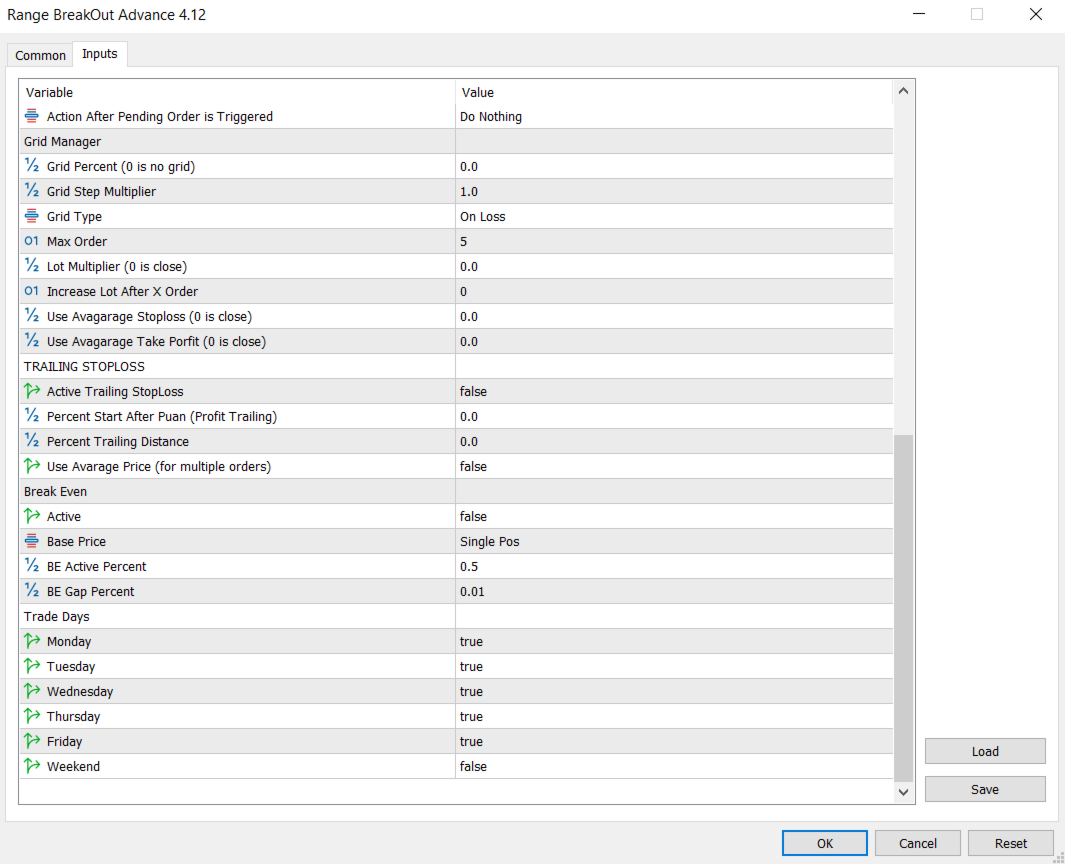
Task: Click the Increase Lot After X Order icon
Action: 32,291
